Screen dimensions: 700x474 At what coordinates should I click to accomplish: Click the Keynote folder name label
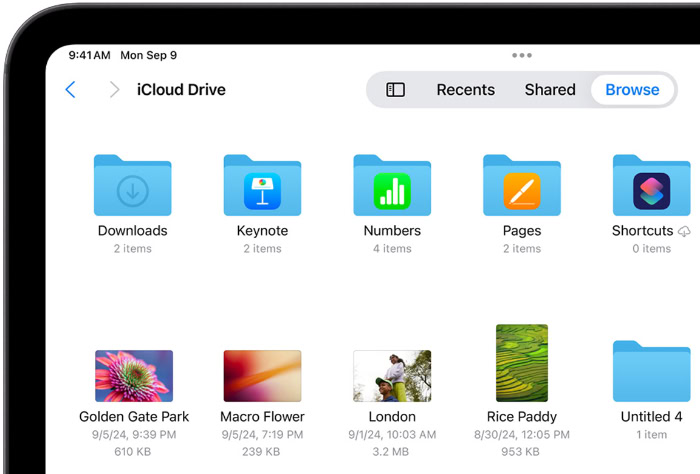coord(262,231)
